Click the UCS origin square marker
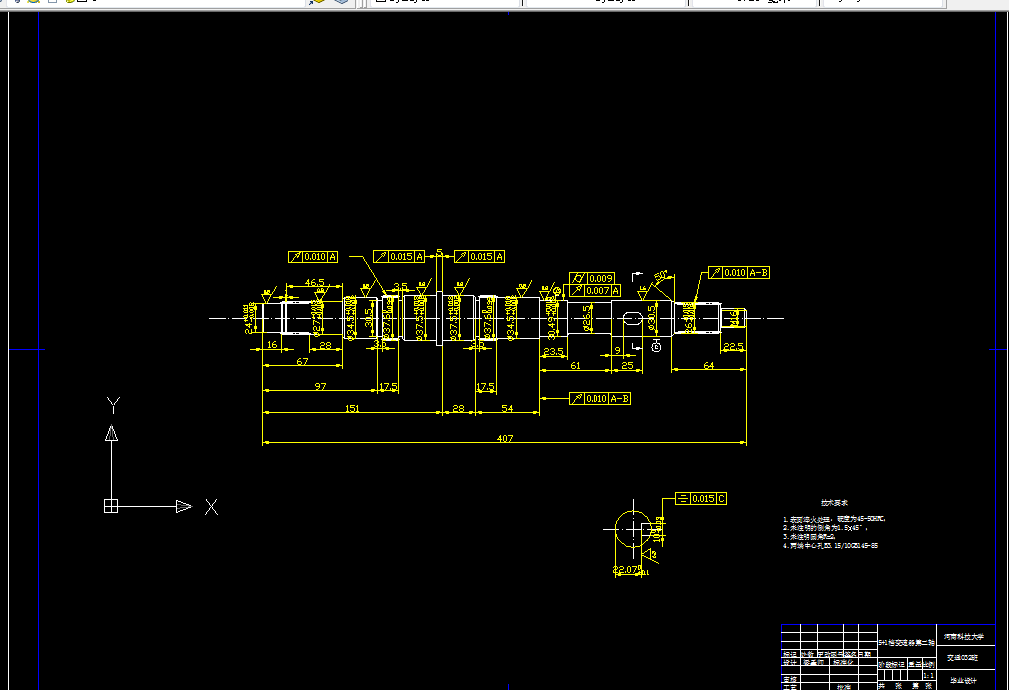This screenshot has height=690, width=1009. coord(111,506)
